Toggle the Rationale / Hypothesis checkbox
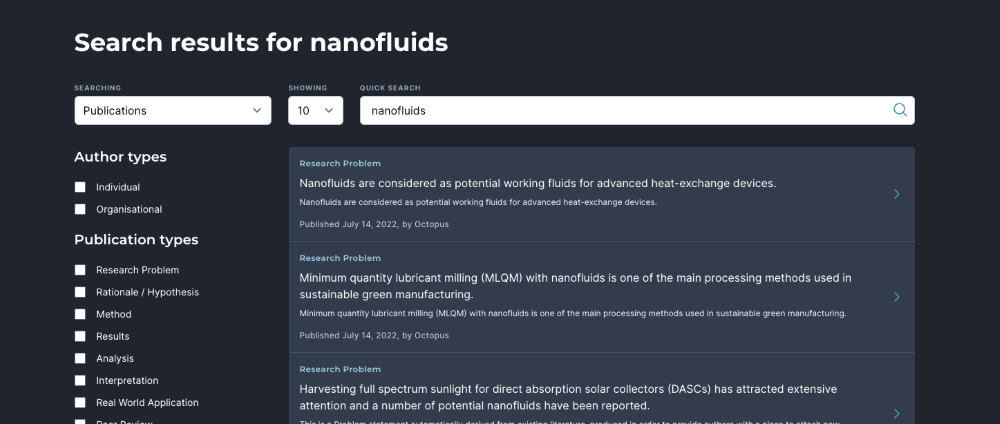1000x424 pixels. [x=80, y=292]
